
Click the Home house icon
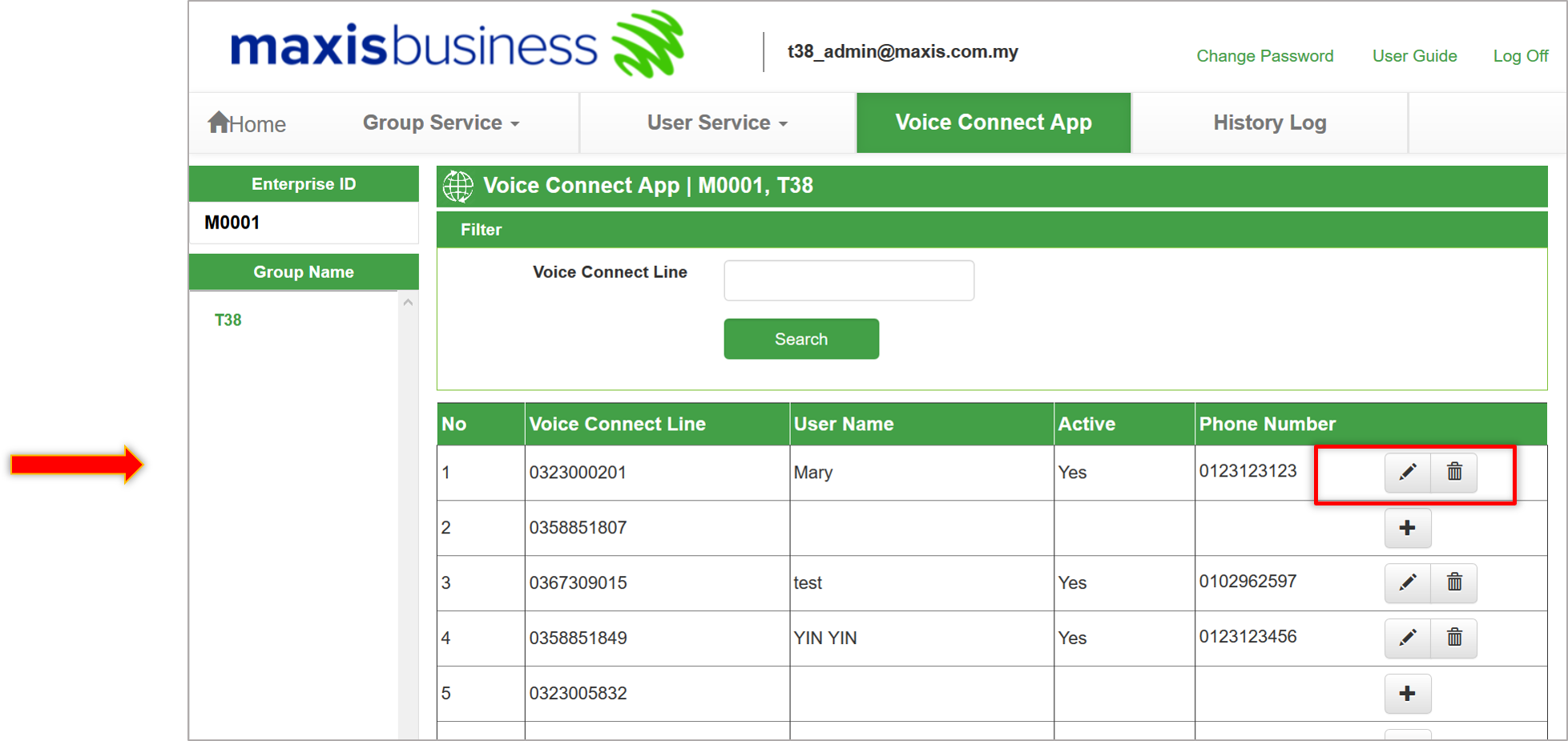coord(219,122)
